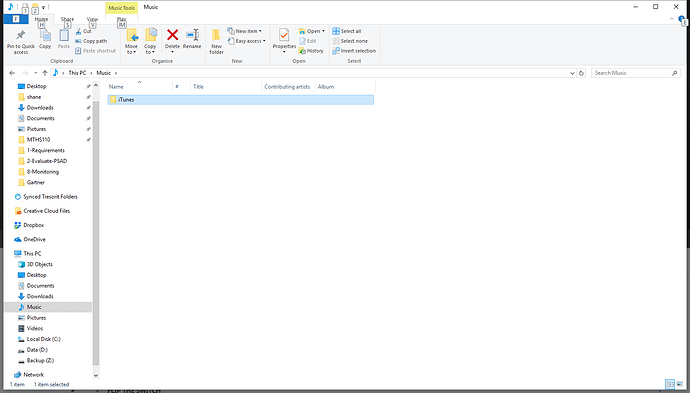The width and height of the screenshot is (690, 393).
Task: Show file History
Action: pos(311,51)
